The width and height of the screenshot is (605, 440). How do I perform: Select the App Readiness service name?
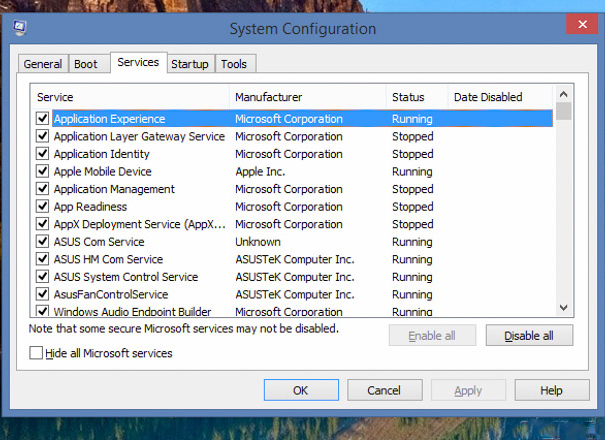tap(90, 206)
